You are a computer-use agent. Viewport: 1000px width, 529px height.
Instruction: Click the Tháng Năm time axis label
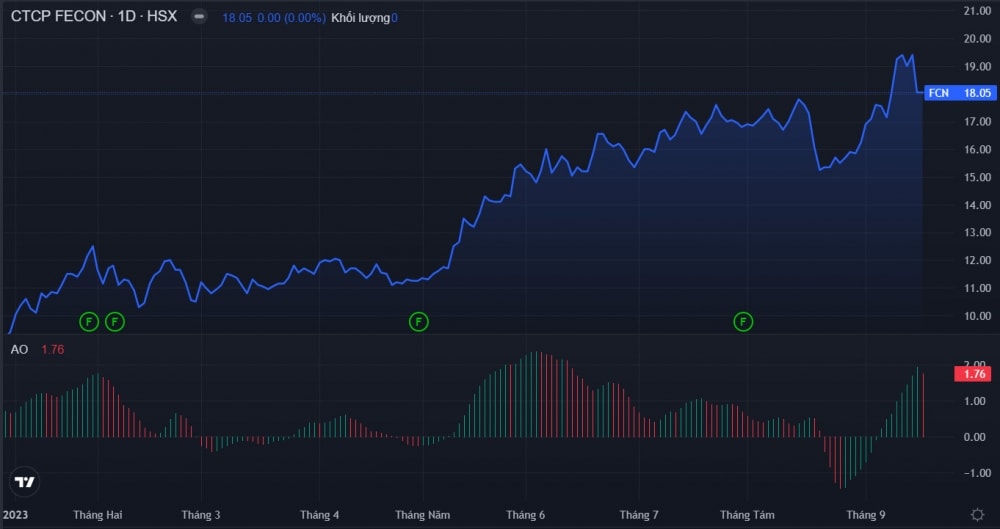[x=422, y=515]
